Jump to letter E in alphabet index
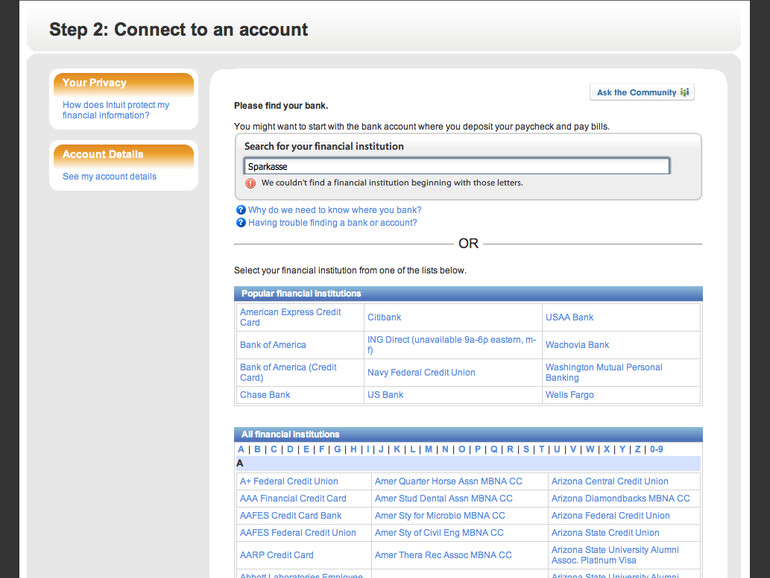The image size is (770, 578). 306,449
